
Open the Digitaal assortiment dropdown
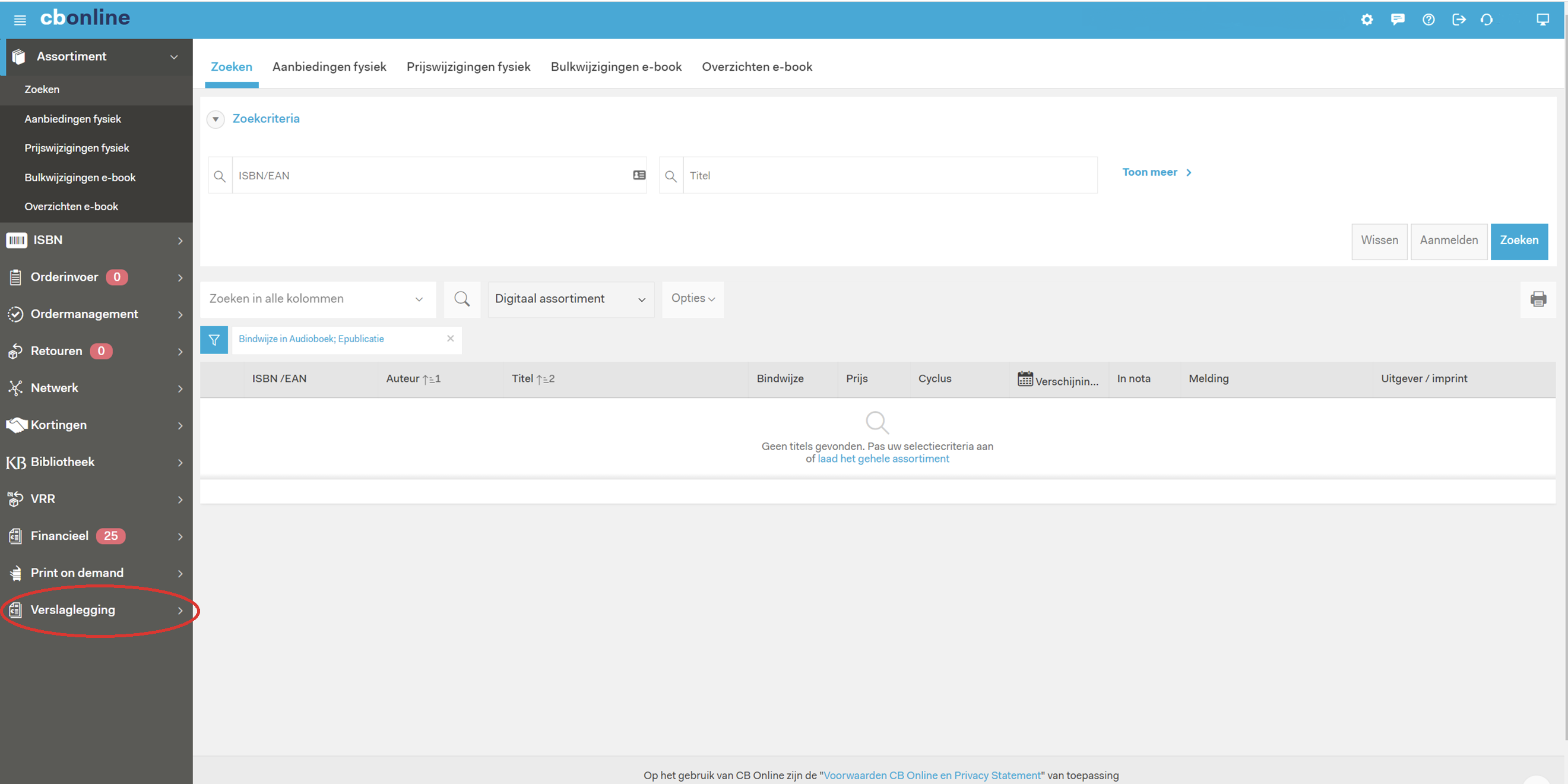point(571,299)
